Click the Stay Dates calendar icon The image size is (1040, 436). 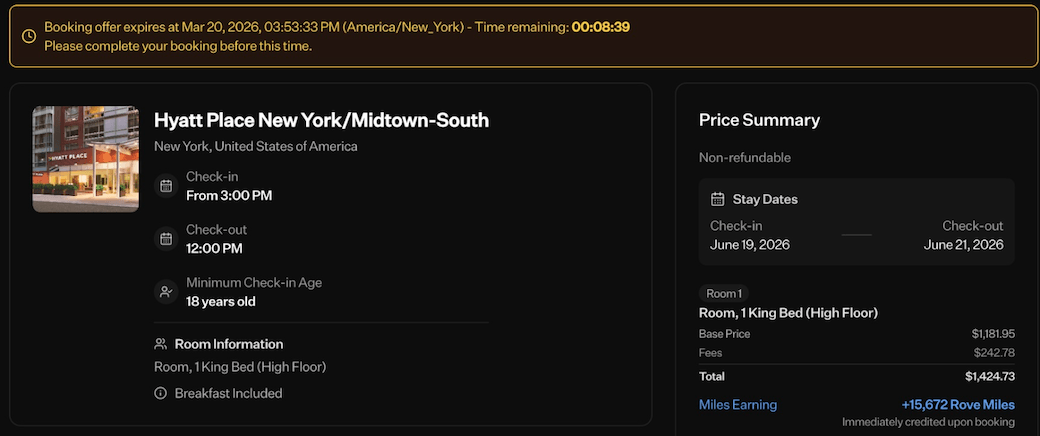pyautogui.click(x=718, y=199)
